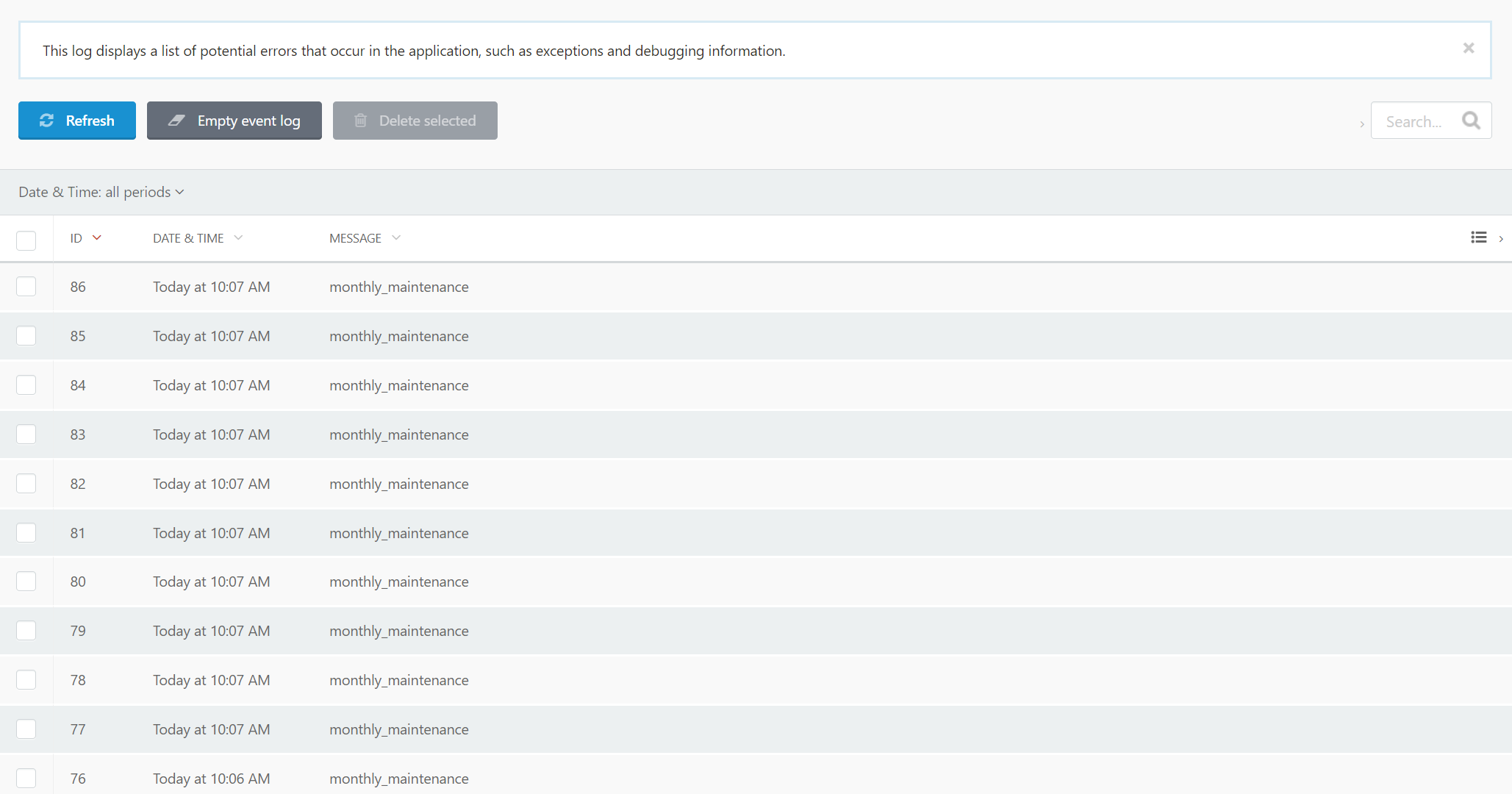
Task: Click the trash icon on Delete selected
Action: (x=360, y=120)
